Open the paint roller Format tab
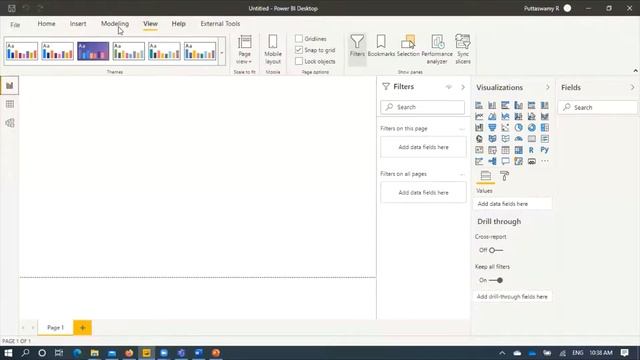The width and height of the screenshot is (640, 360). [x=504, y=176]
